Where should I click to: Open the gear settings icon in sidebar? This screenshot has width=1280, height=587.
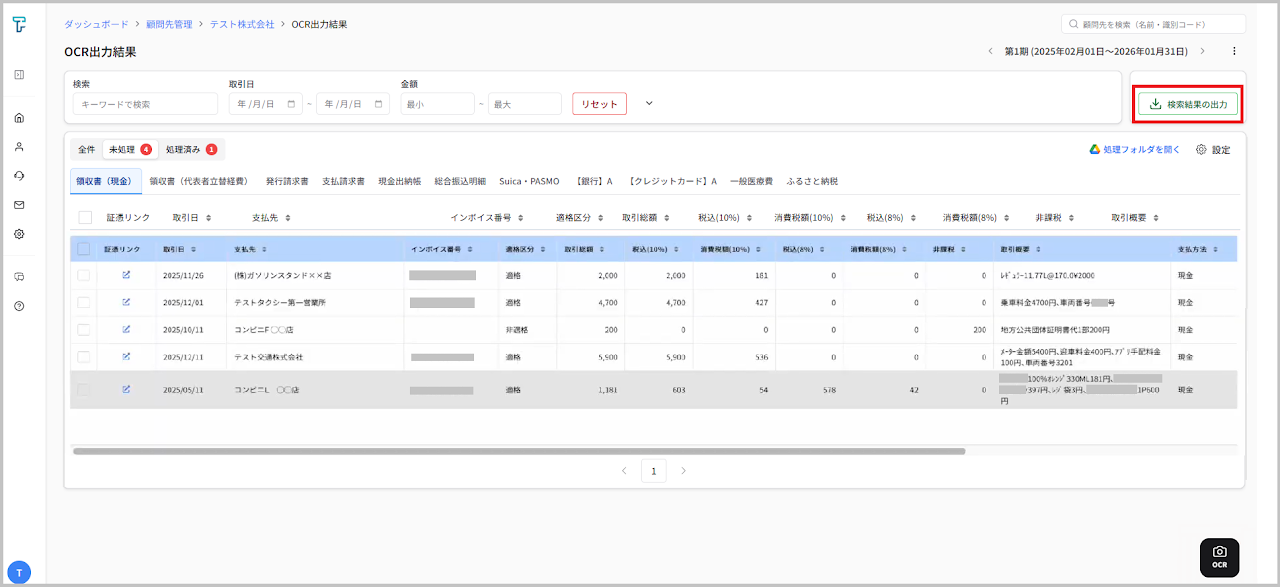[19, 234]
